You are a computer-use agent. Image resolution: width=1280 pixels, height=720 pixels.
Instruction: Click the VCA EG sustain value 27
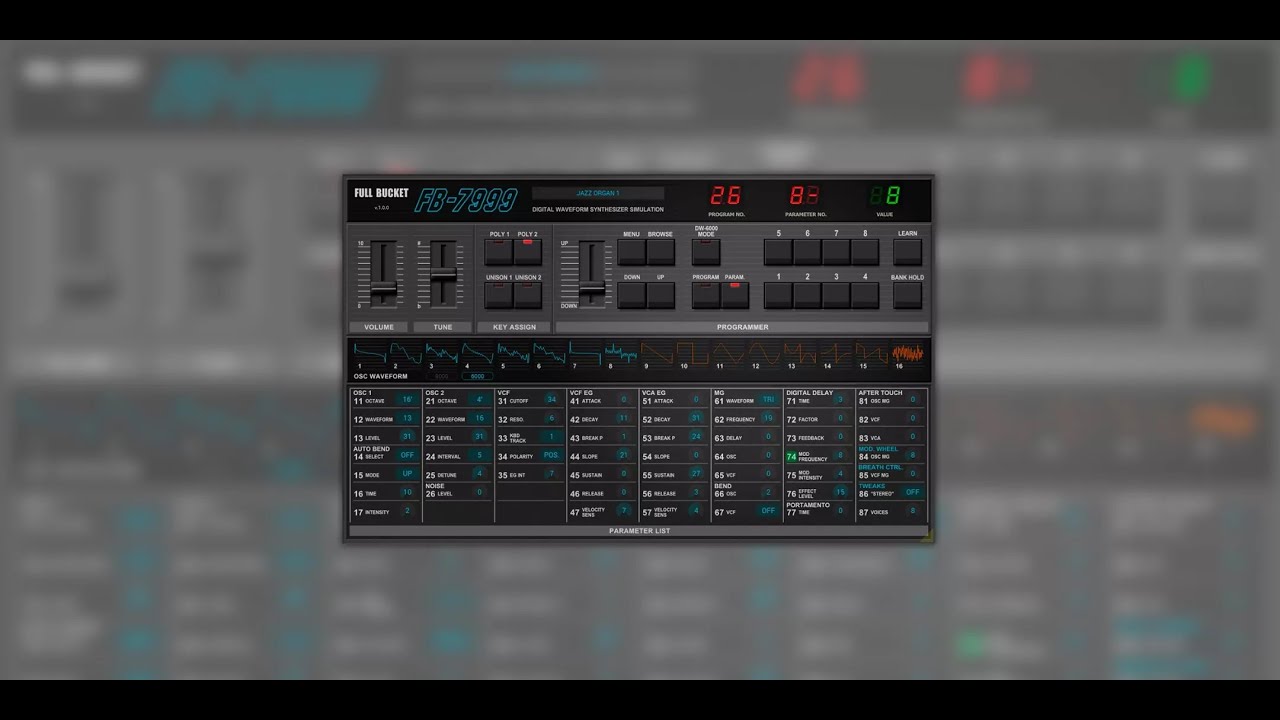(696, 474)
